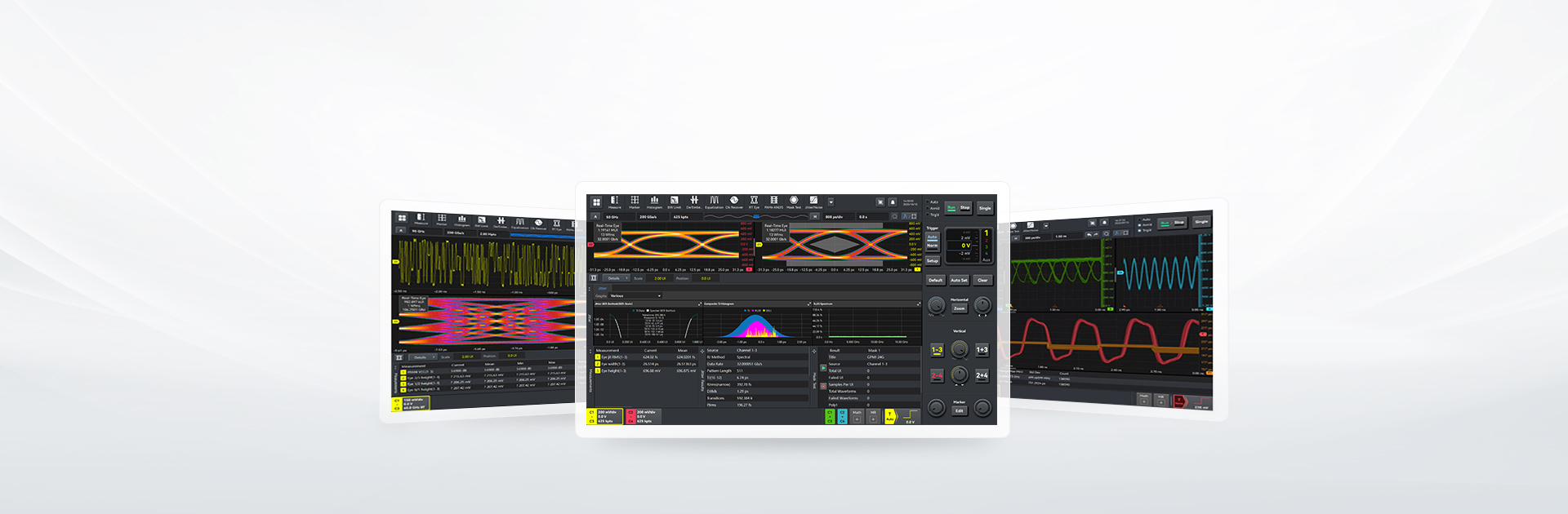Open the main menu grid icon in center screen
This screenshot has width=1568, height=514.
point(596,202)
